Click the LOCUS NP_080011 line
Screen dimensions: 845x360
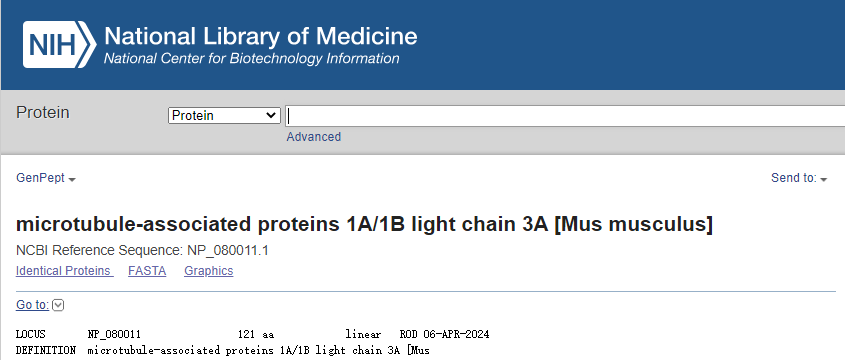(x=252, y=335)
